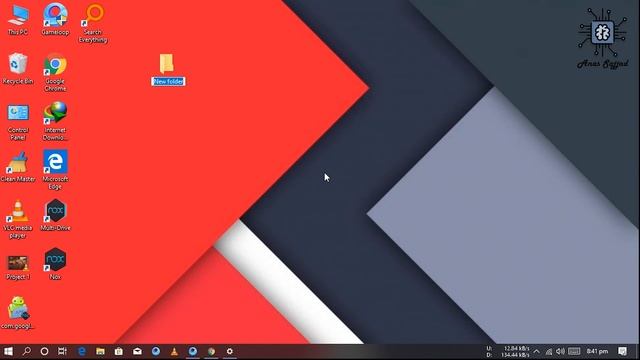
Task: Open the Windows Start menu
Action: pos(8,351)
